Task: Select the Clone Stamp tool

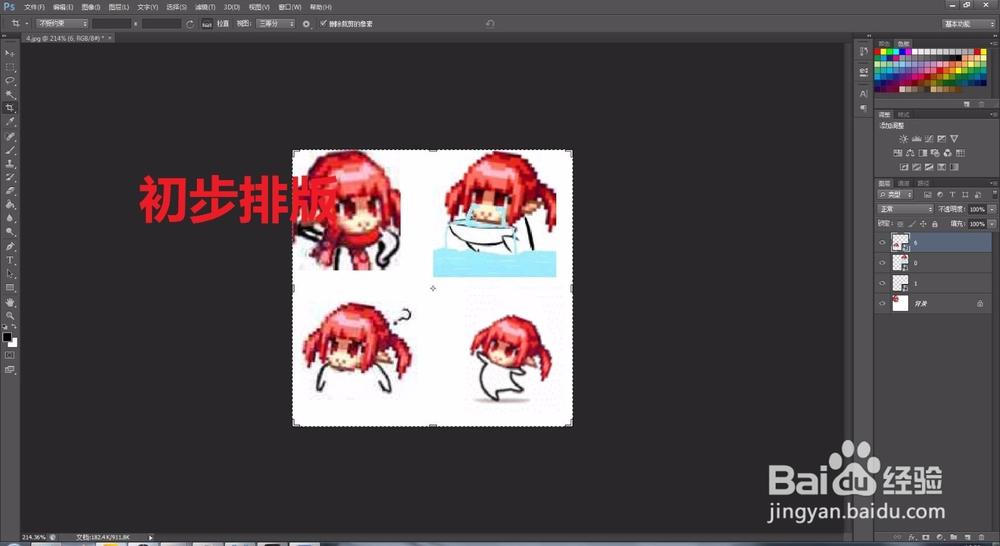Action: (10, 163)
